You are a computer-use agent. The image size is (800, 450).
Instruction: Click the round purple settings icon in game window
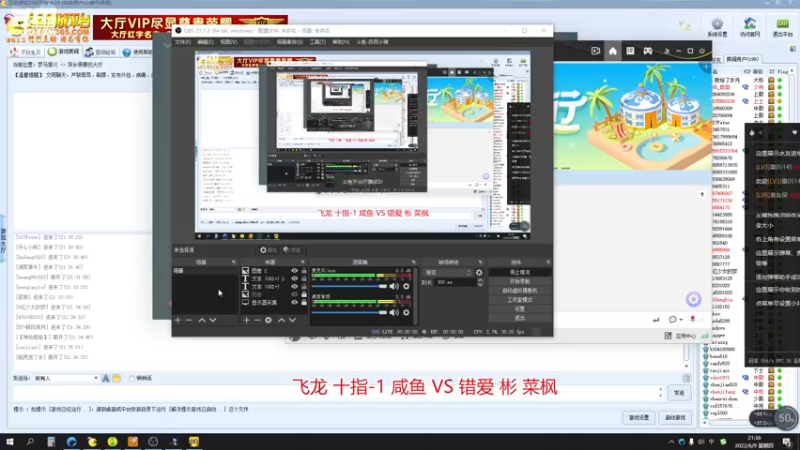(x=693, y=299)
